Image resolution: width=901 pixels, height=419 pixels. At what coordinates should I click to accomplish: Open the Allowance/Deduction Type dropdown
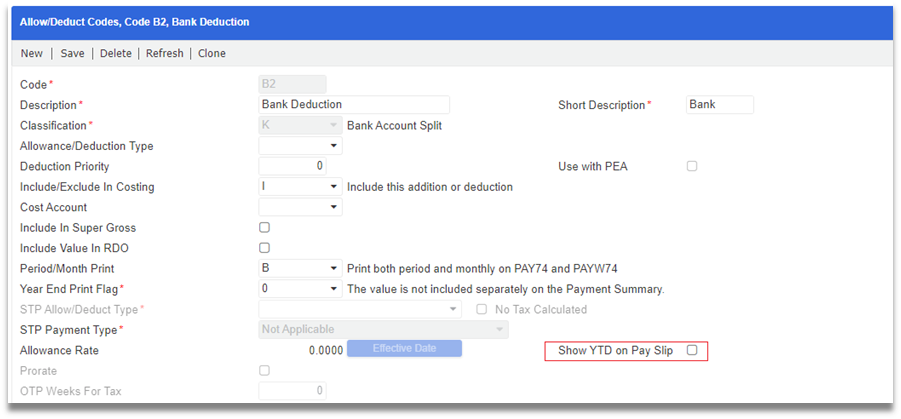tap(301, 146)
